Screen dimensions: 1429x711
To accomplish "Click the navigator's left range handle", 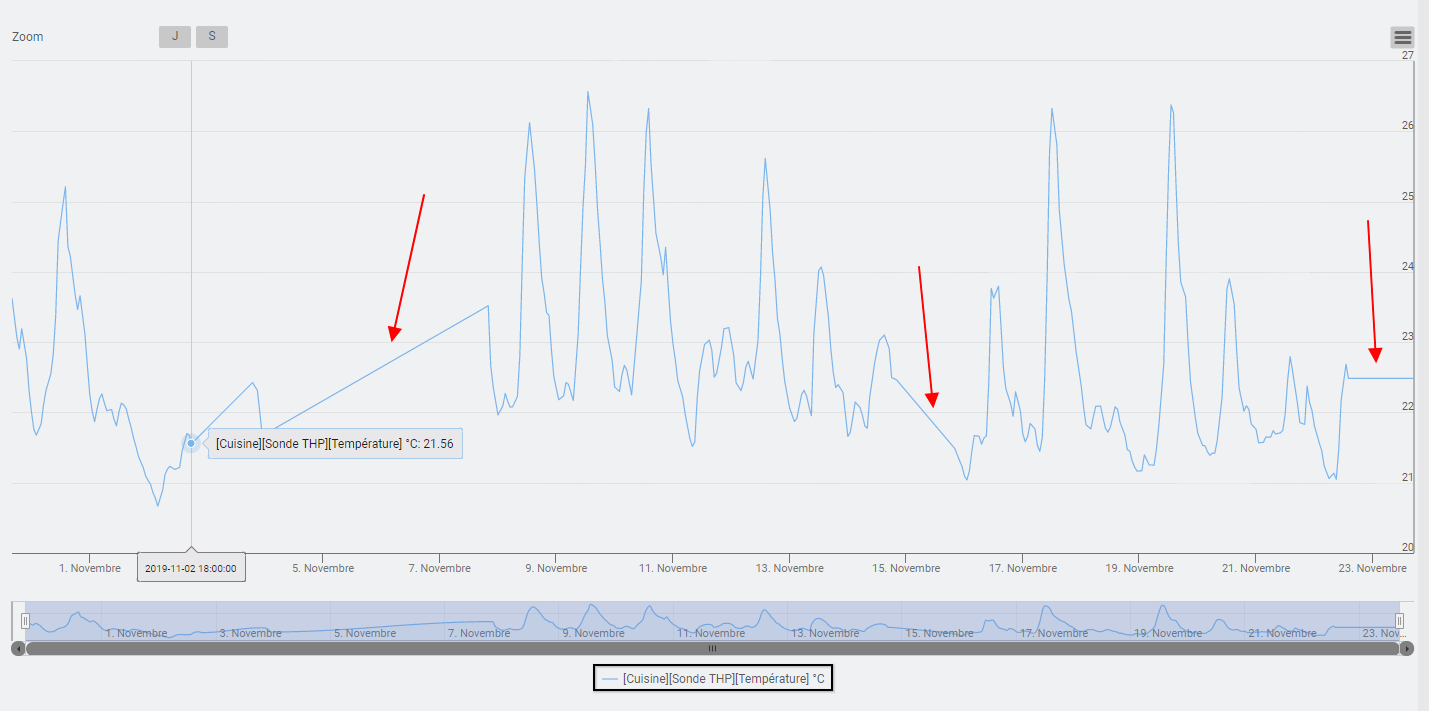I will pos(26,621).
